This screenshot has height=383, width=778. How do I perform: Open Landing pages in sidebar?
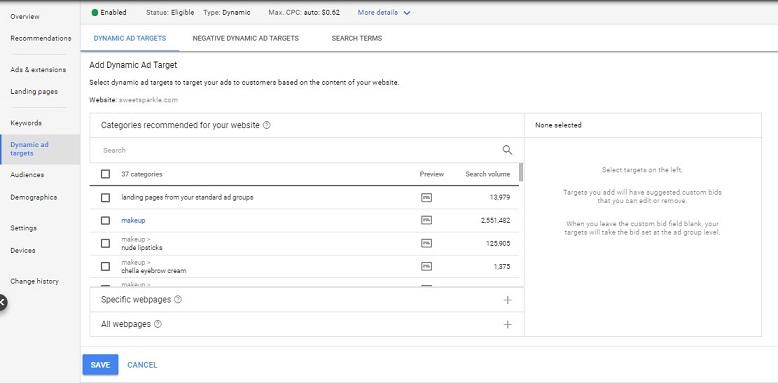(x=34, y=92)
